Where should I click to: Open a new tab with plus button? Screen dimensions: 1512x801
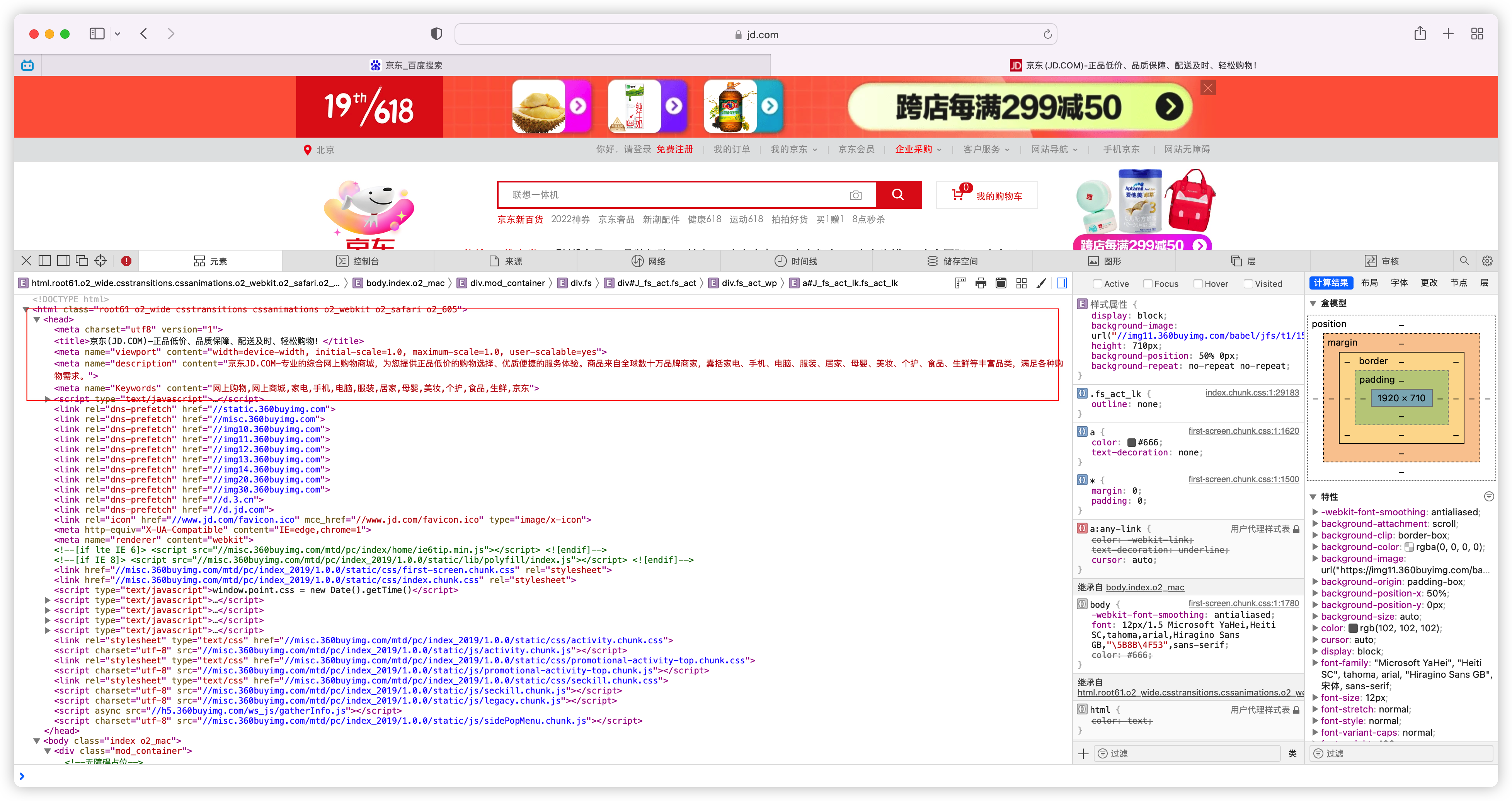tap(1449, 34)
